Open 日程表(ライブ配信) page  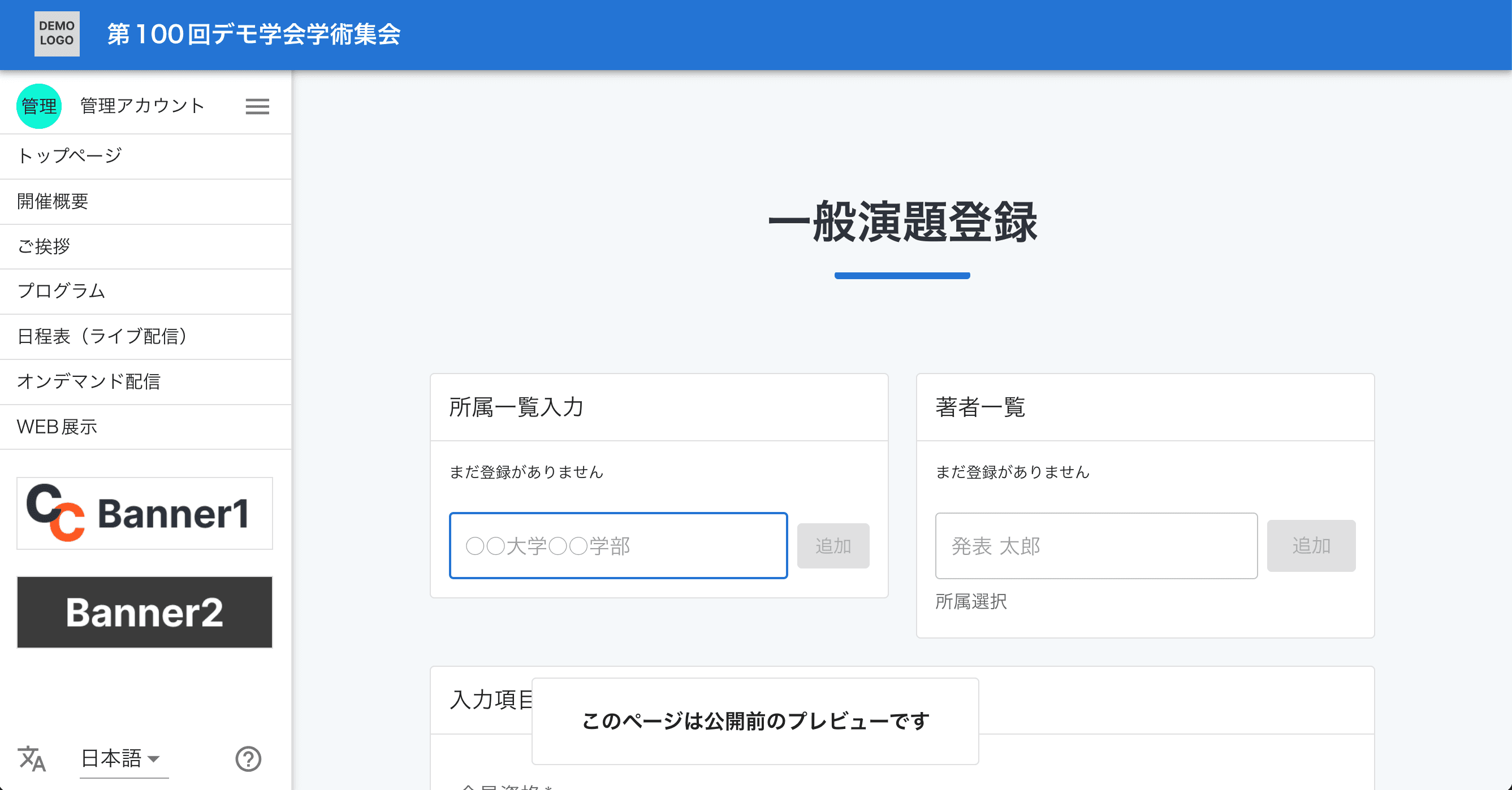(x=103, y=336)
